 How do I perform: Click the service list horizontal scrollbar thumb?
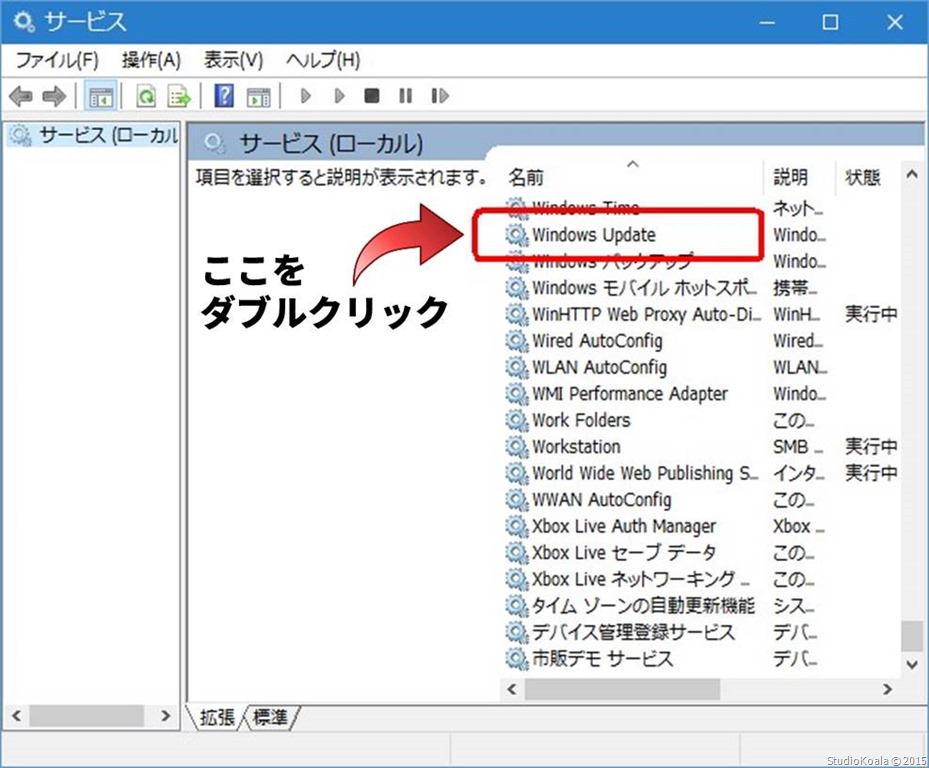622,689
